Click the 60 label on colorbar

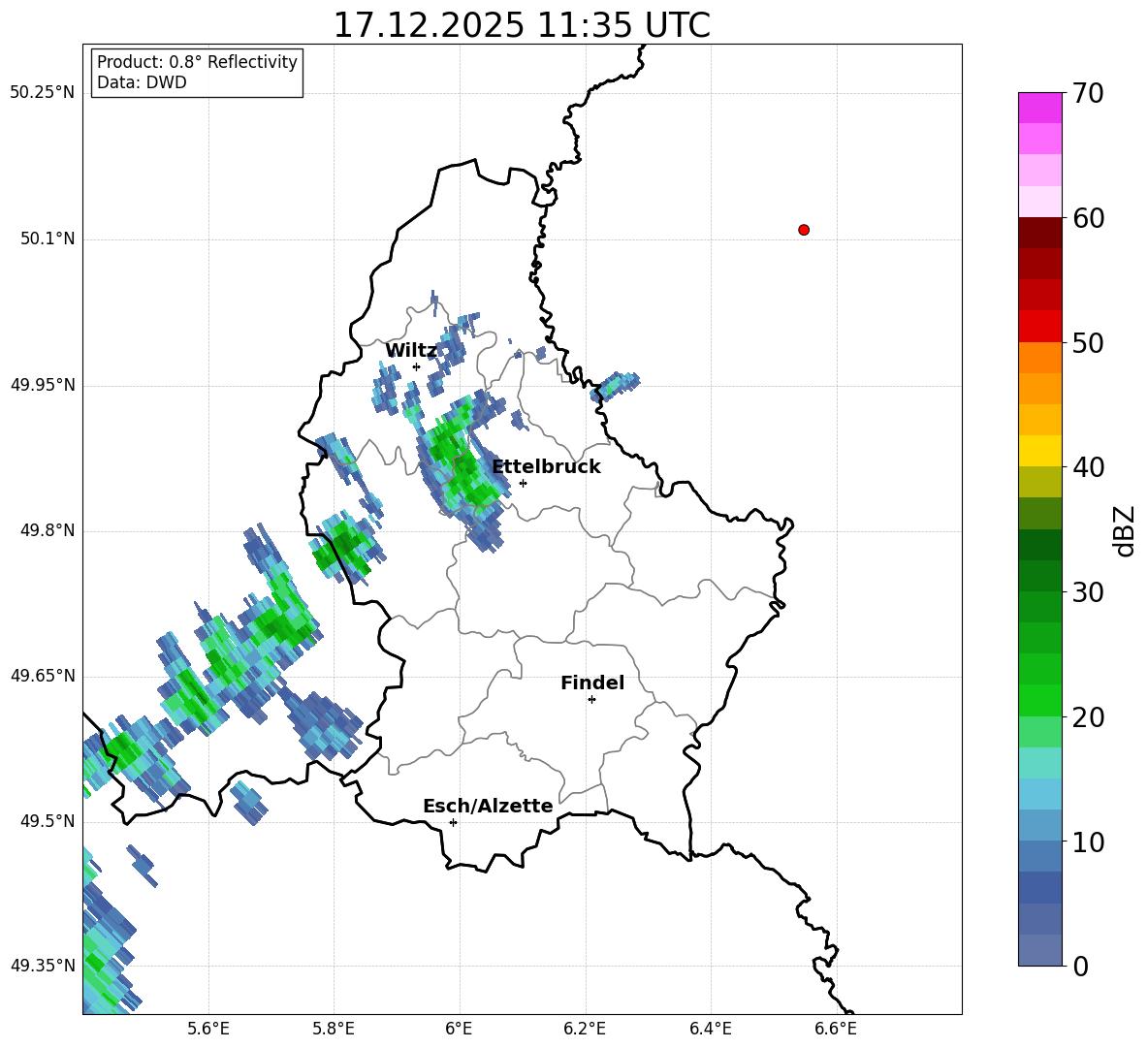[x=1088, y=218]
